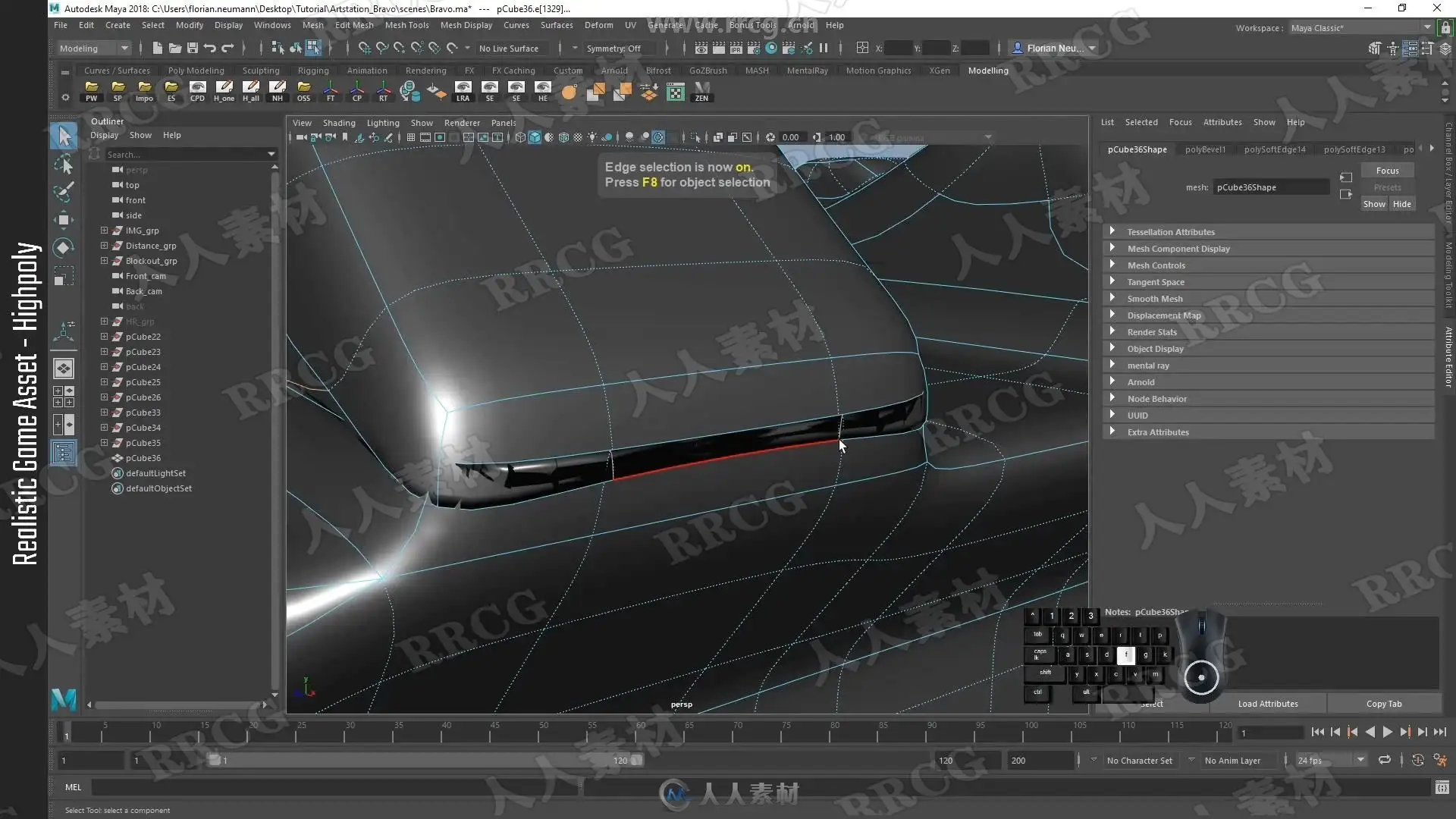Open the Mesh Tools menu
This screenshot has width=1456, height=819.
coord(406,25)
